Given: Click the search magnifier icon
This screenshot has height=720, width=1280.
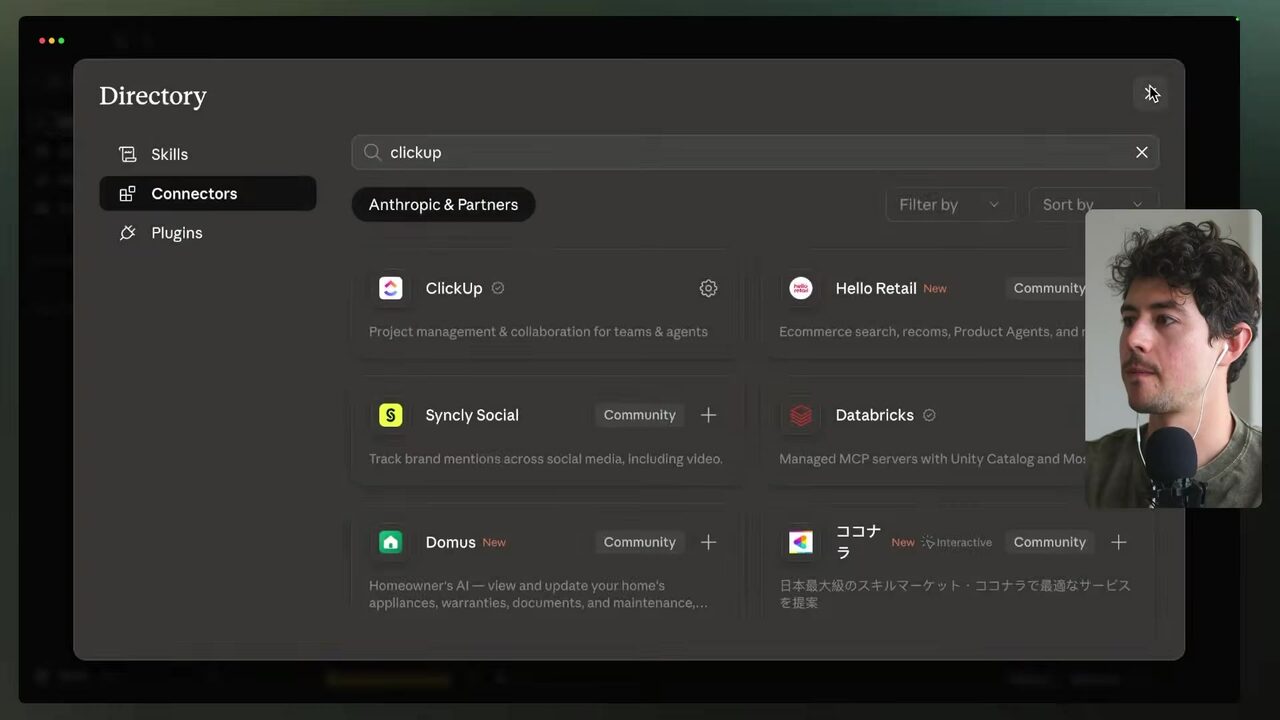Looking at the screenshot, I should (x=372, y=152).
